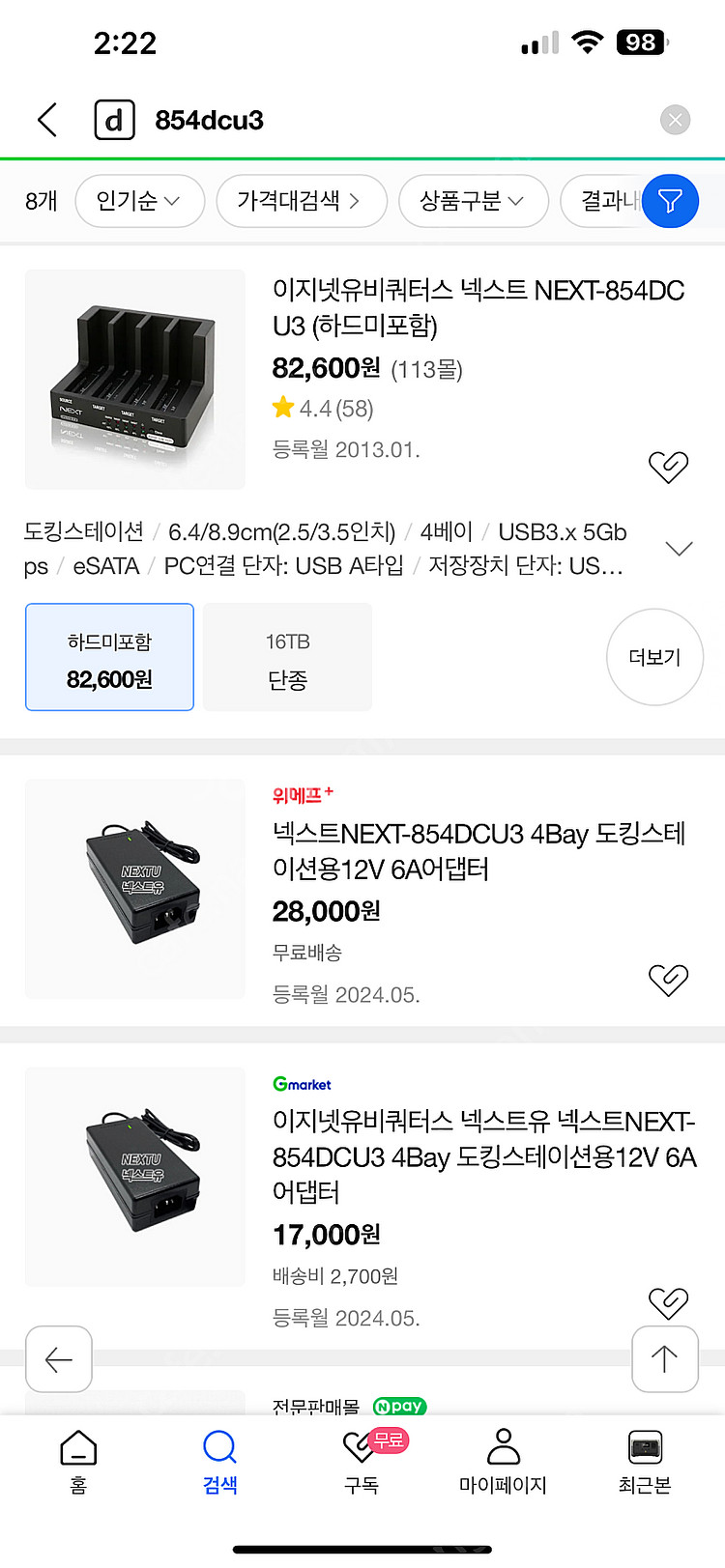Go to Home in bottom navigation
Viewport: 725px width, 1568px height.
point(78,1461)
